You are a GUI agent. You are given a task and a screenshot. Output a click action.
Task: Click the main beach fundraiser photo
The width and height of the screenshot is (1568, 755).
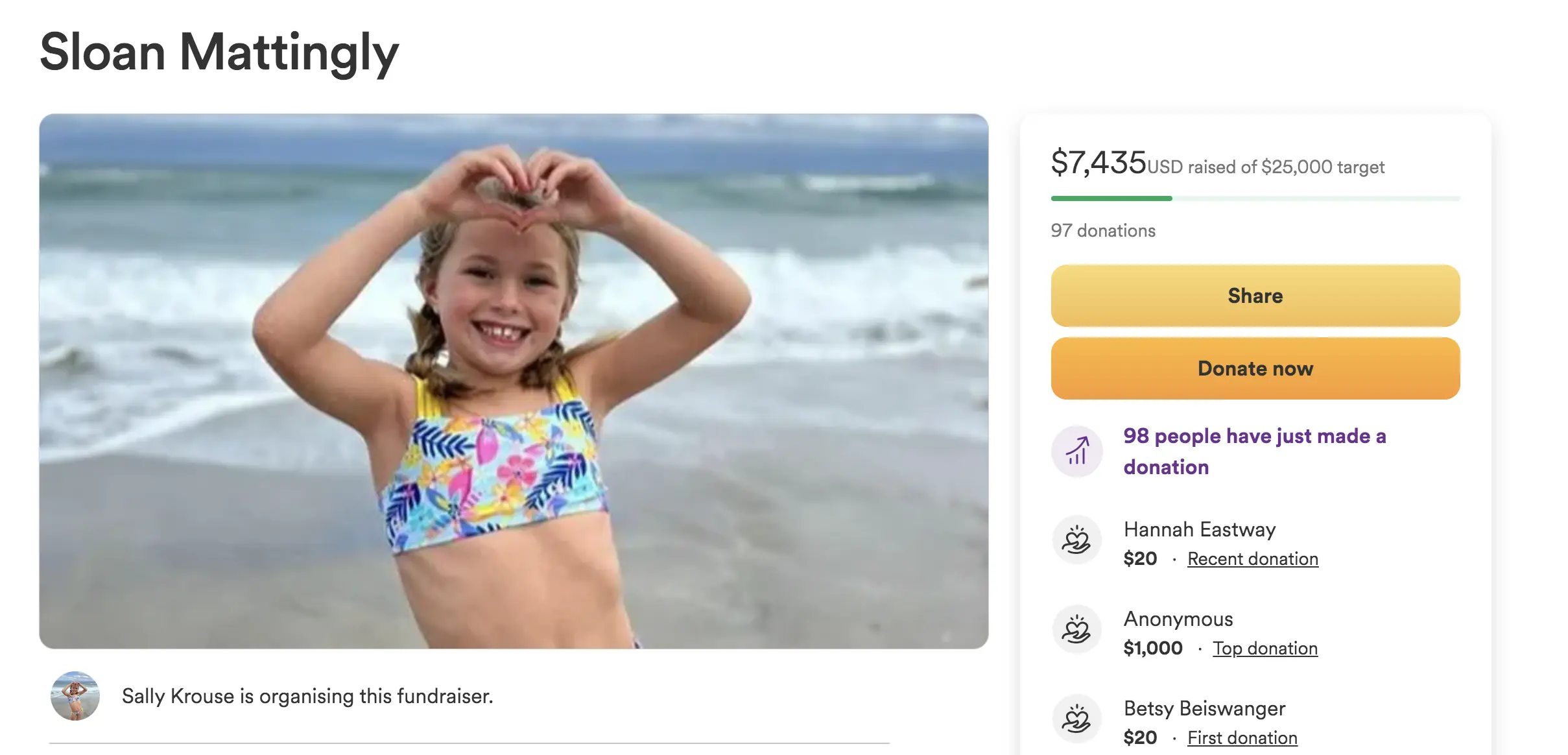[514, 381]
